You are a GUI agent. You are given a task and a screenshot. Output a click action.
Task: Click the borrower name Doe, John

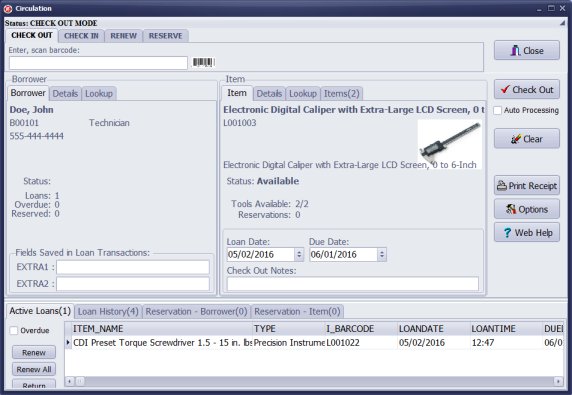32,110
